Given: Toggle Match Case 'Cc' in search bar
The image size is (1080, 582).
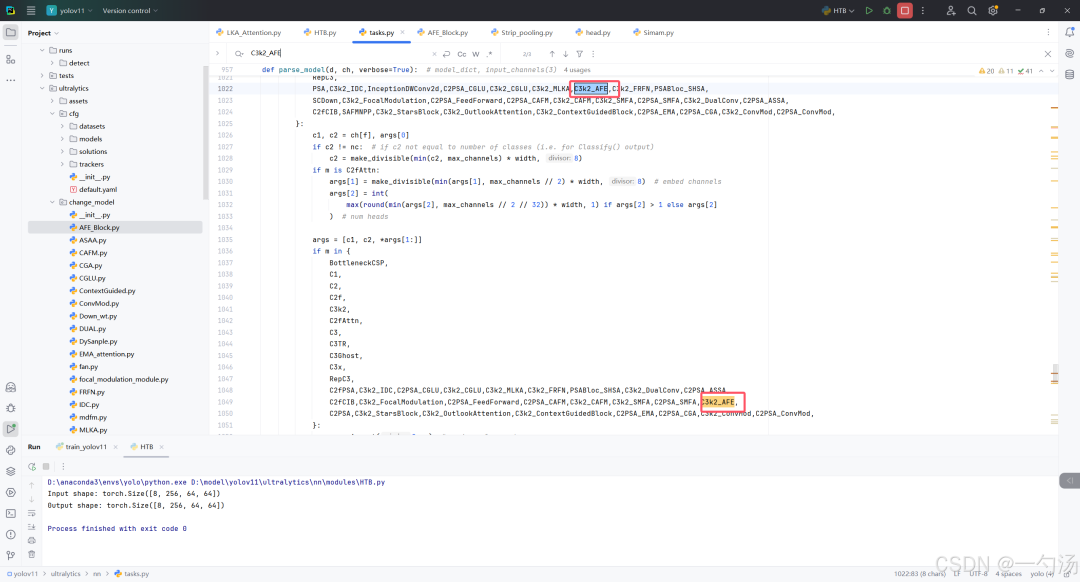Looking at the screenshot, I should coord(462,54).
